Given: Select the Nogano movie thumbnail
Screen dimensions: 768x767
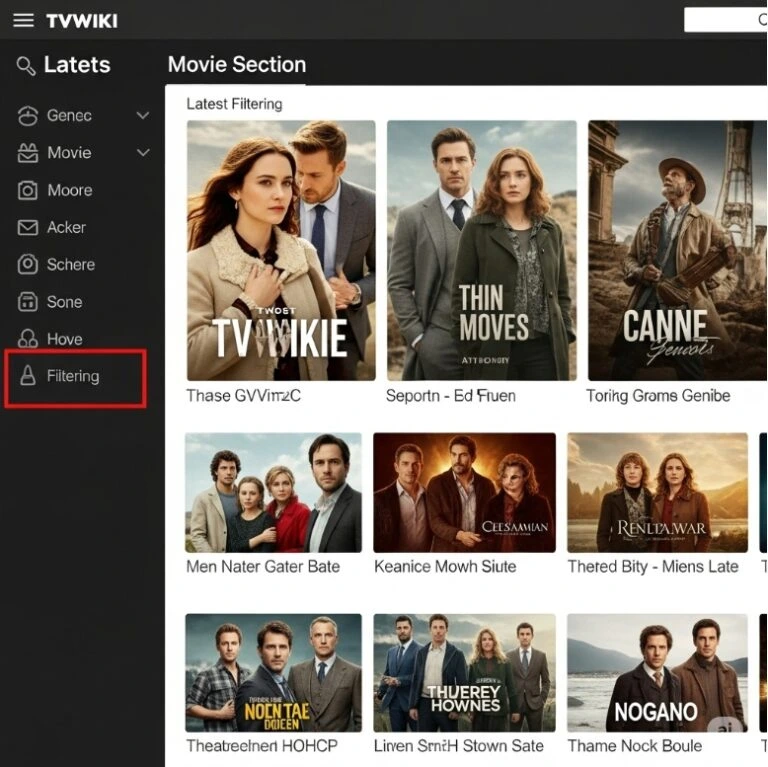Looking at the screenshot, I should click(x=657, y=673).
